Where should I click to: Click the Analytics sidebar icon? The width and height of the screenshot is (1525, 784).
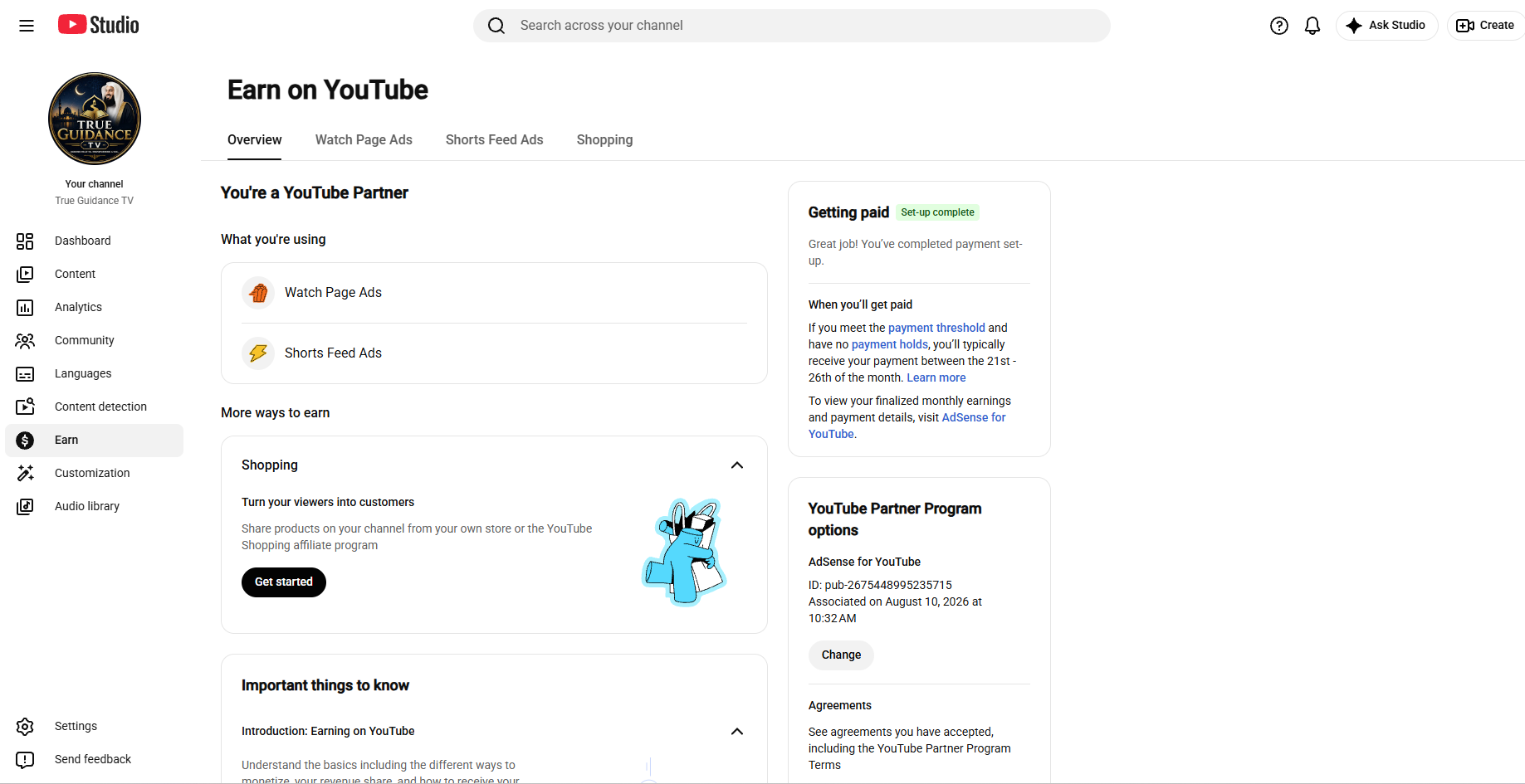pos(25,307)
